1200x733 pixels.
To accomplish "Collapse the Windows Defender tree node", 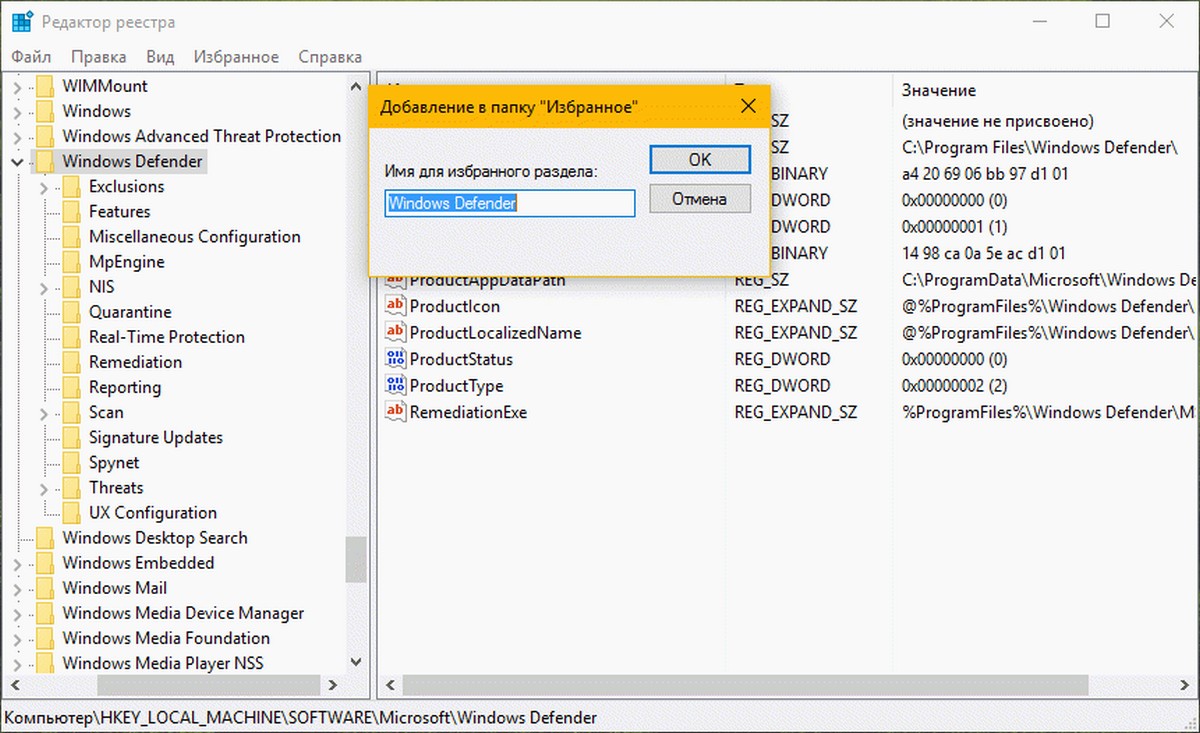I will (x=17, y=161).
